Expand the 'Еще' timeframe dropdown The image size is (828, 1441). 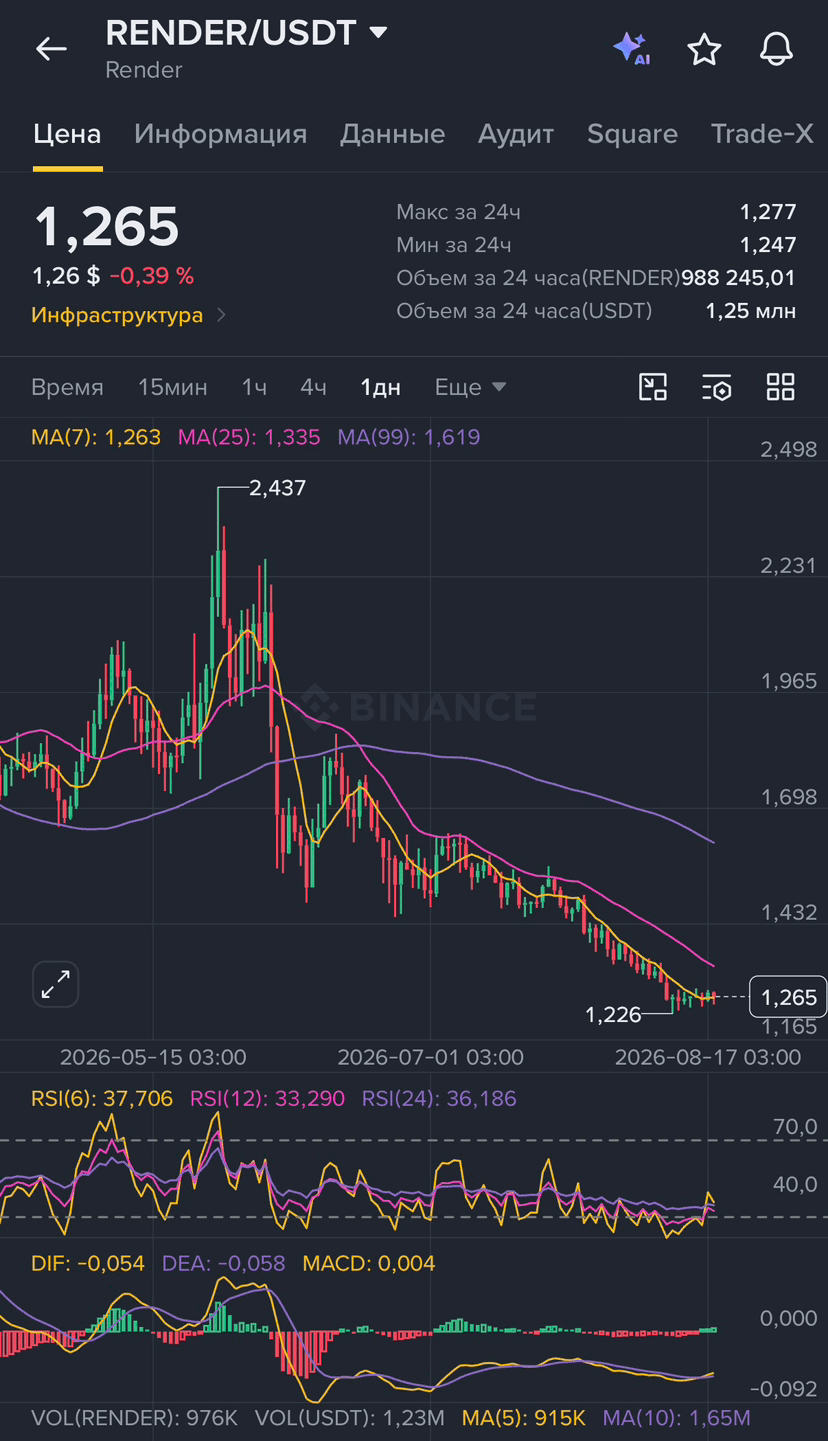coord(470,387)
